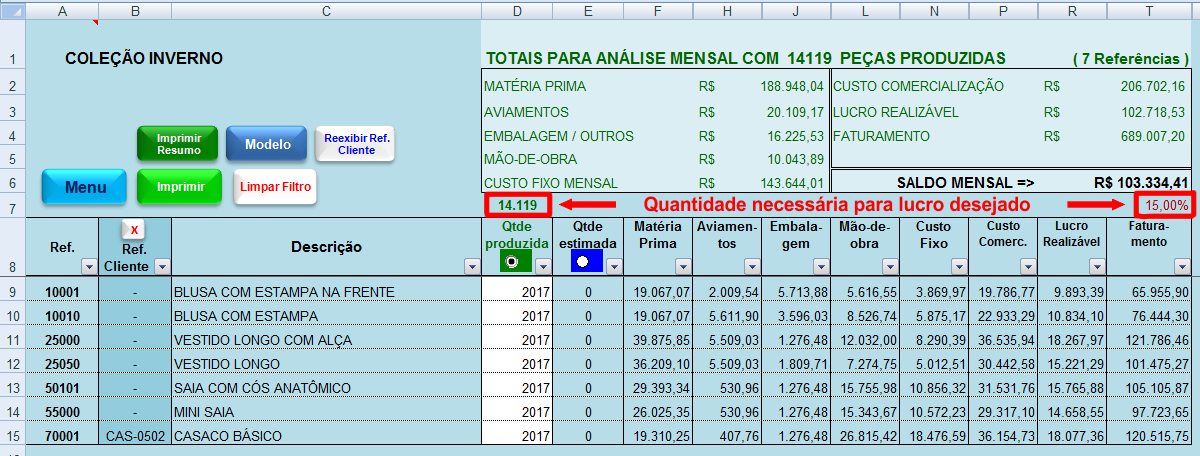Select the CAS-0502 client reference cell
Screen dimensions: 1200x456
(135, 436)
